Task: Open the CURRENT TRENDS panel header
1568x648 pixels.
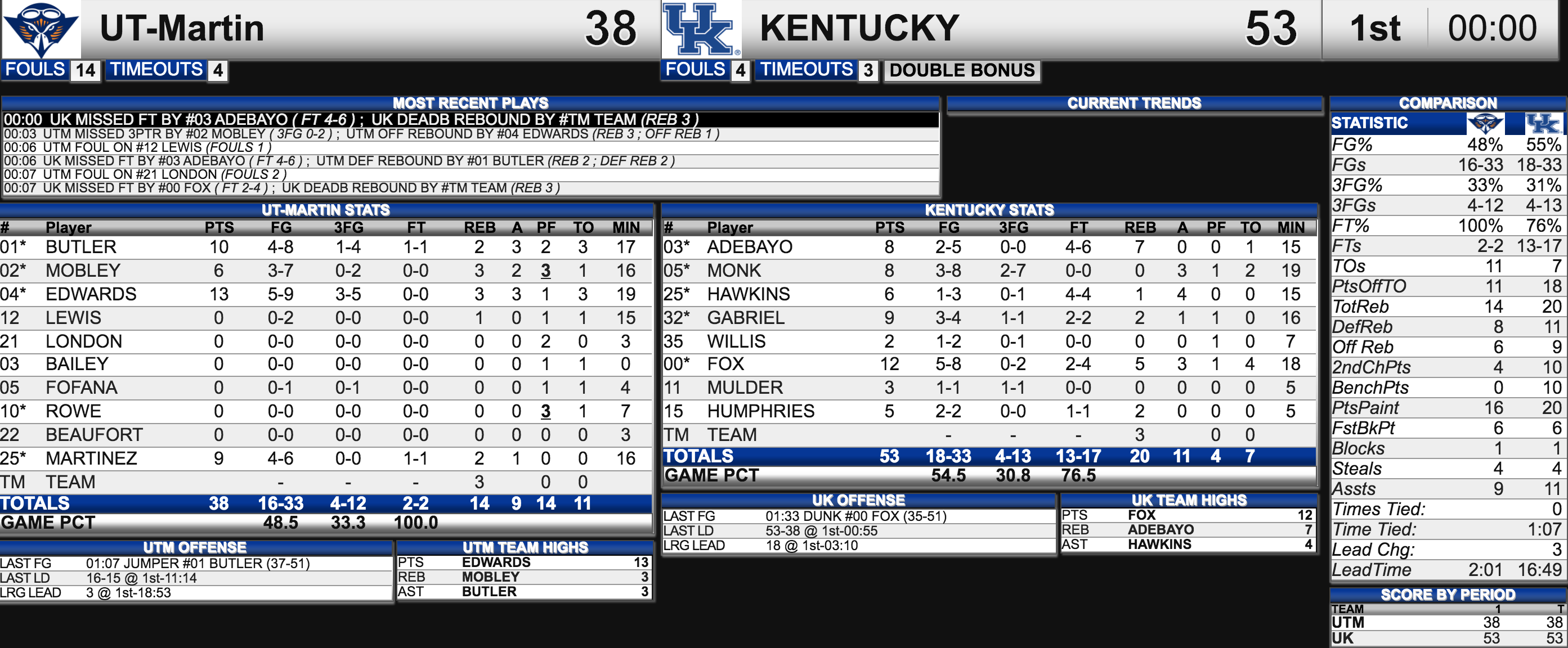Action: tap(1134, 103)
